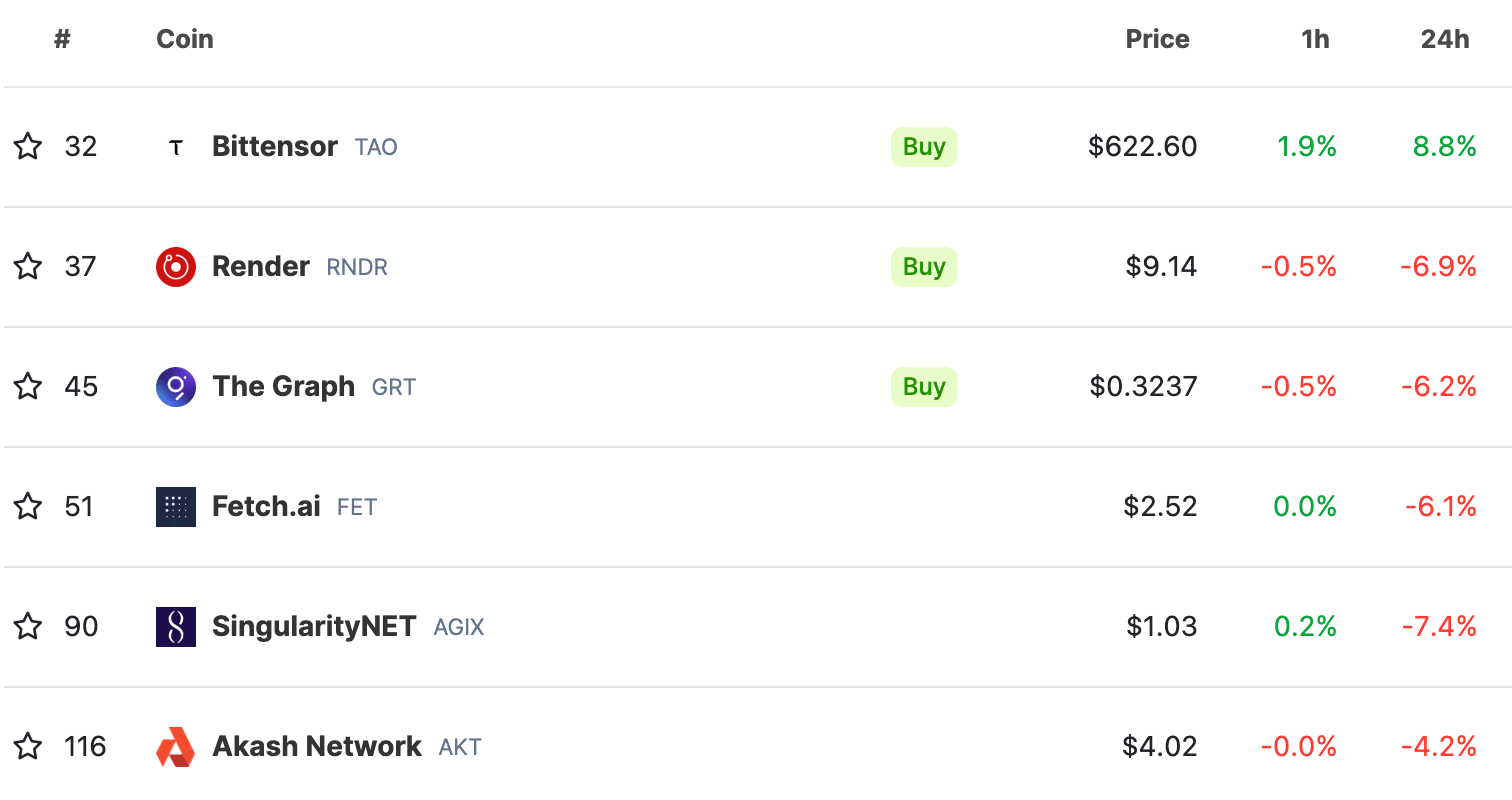Click the Fetch.ai square logo
Viewport: 1512px width, 800px height.
click(x=175, y=506)
